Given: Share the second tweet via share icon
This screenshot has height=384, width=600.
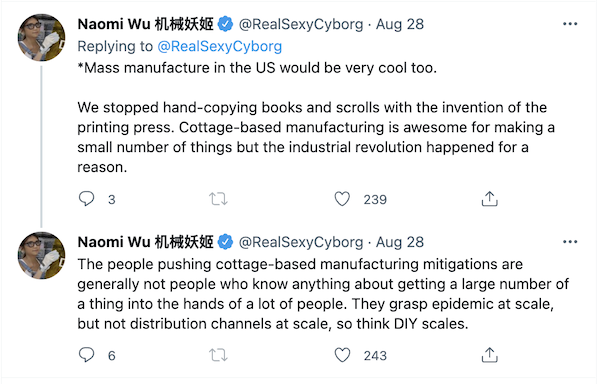Looking at the screenshot, I should click(x=489, y=355).
